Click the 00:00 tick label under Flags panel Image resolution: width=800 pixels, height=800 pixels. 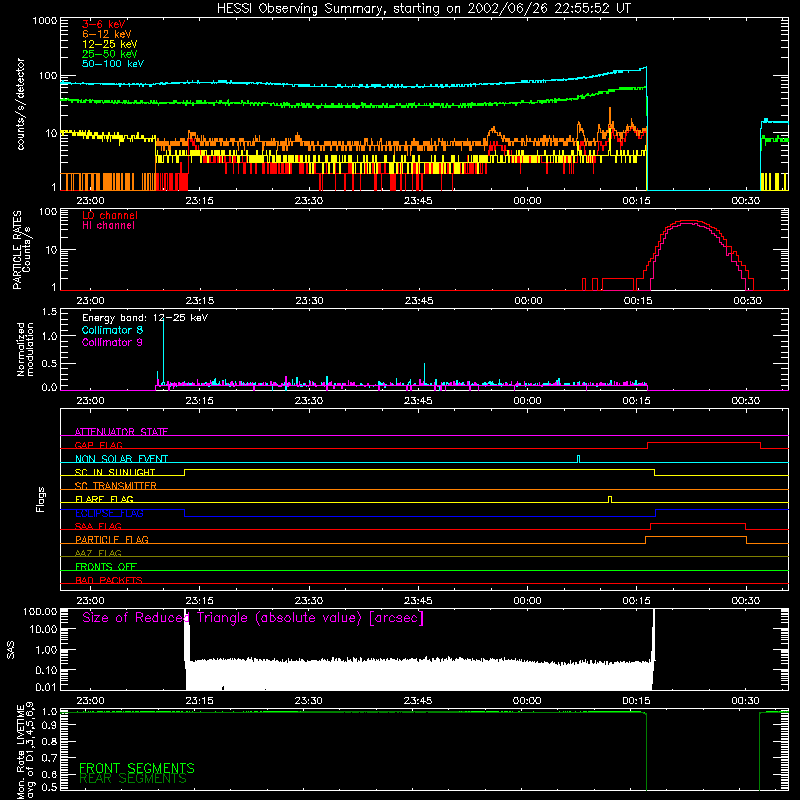pyautogui.click(x=527, y=601)
